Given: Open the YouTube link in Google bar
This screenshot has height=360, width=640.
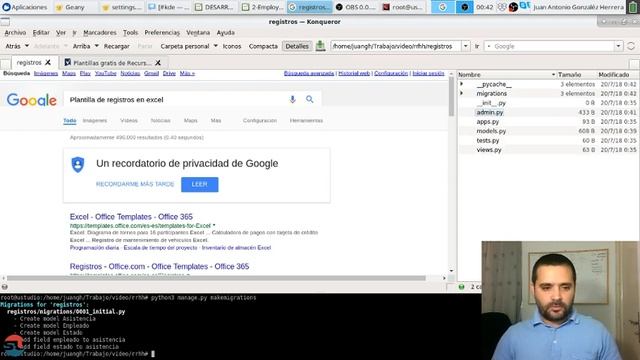Looking at the screenshot, I should [106, 73].
